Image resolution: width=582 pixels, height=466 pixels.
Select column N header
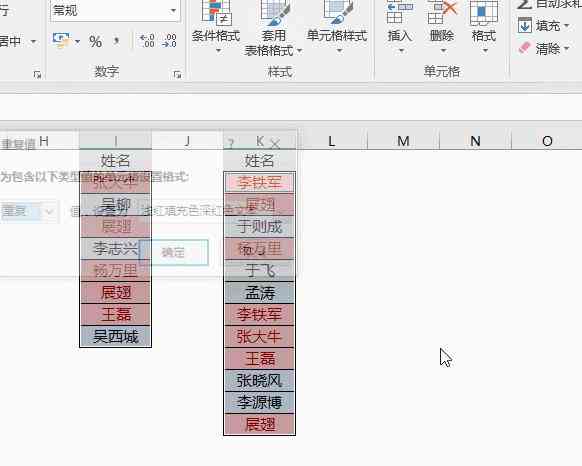pos(475,141)
